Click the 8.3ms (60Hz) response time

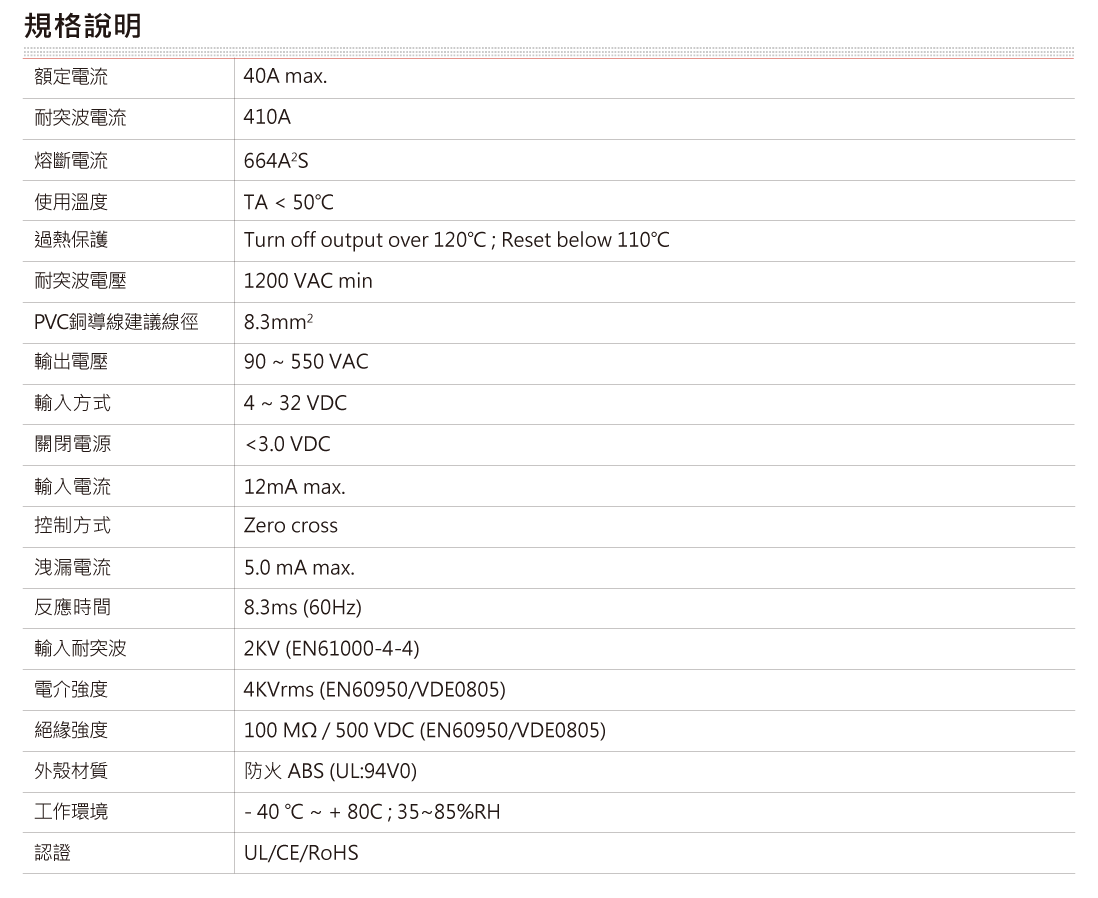point(303,607)
